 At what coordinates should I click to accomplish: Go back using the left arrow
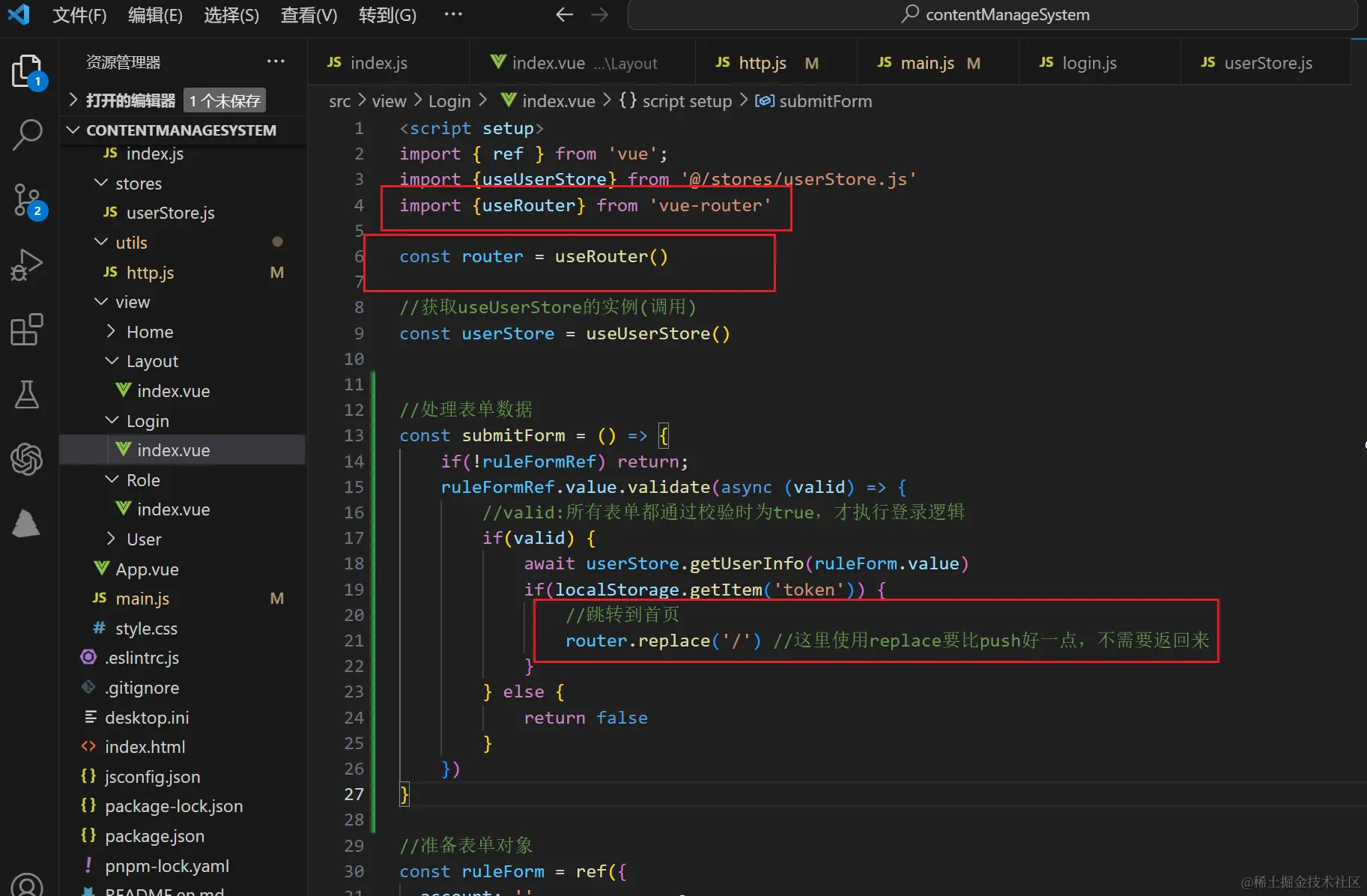564,15
